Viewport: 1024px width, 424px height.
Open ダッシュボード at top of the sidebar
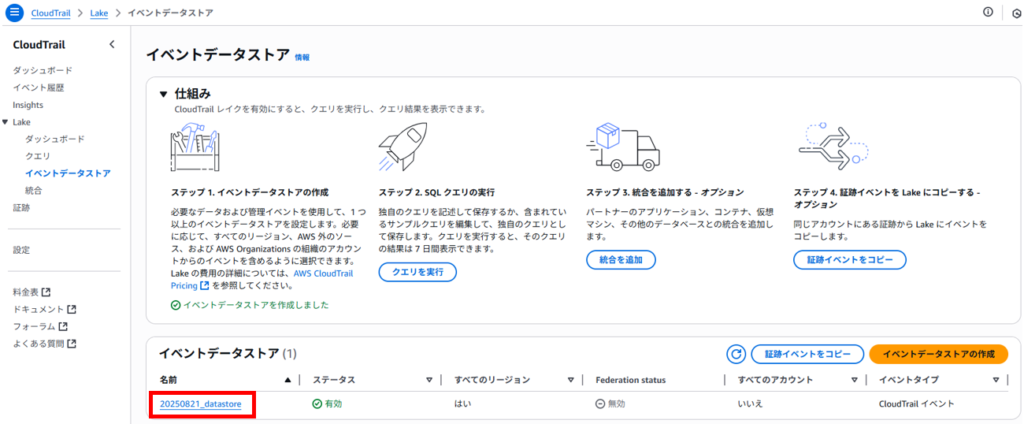[x=42, y=71]
